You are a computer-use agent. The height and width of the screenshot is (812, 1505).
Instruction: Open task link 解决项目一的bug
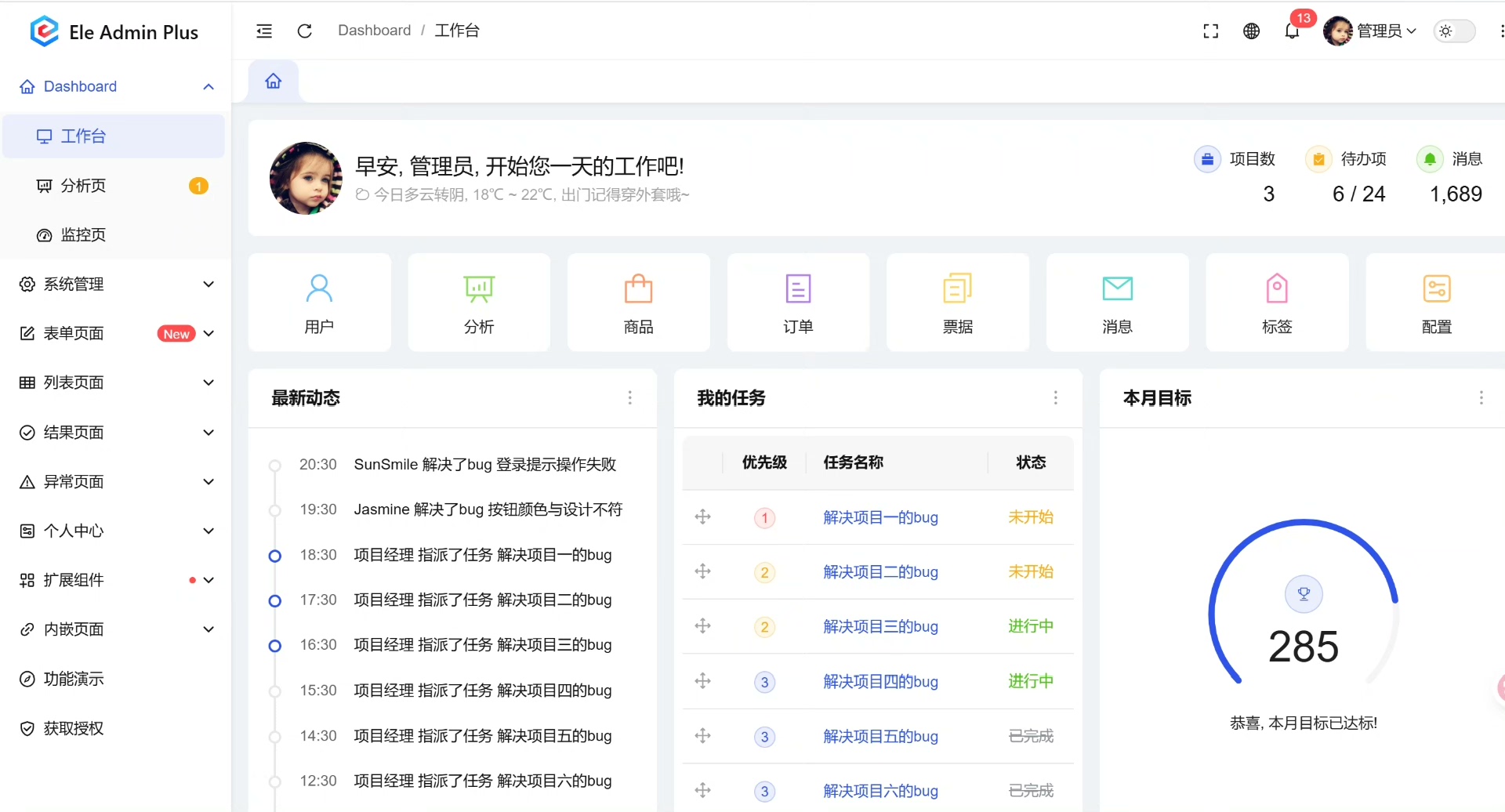pos(880,517)
